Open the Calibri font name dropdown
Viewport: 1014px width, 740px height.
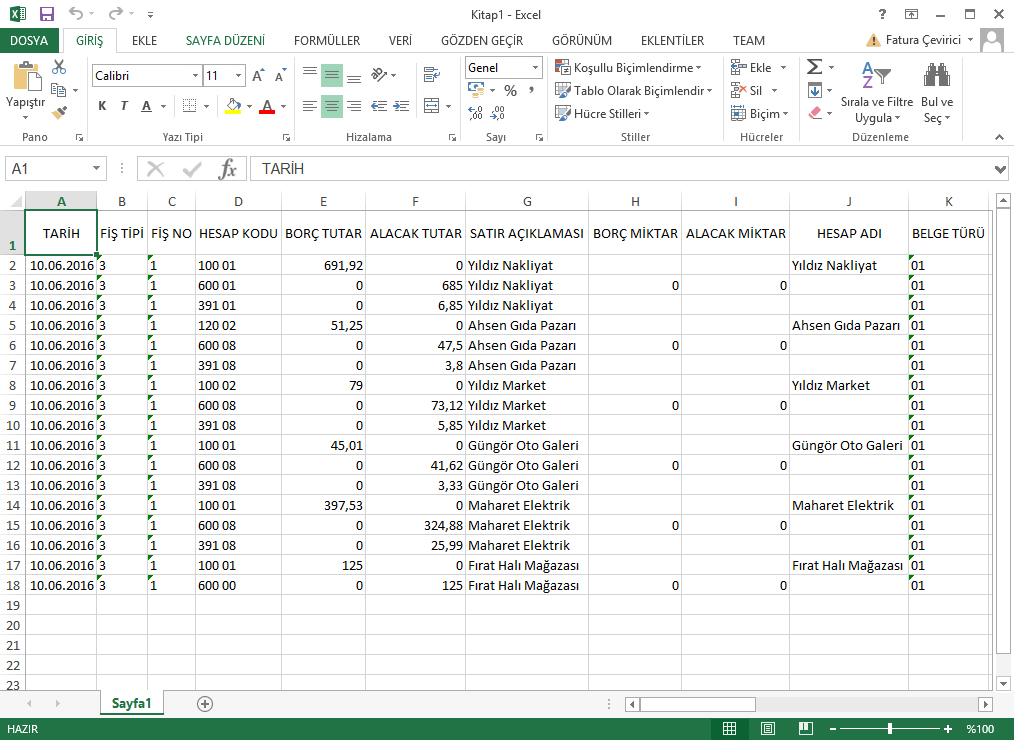[195, 76]
